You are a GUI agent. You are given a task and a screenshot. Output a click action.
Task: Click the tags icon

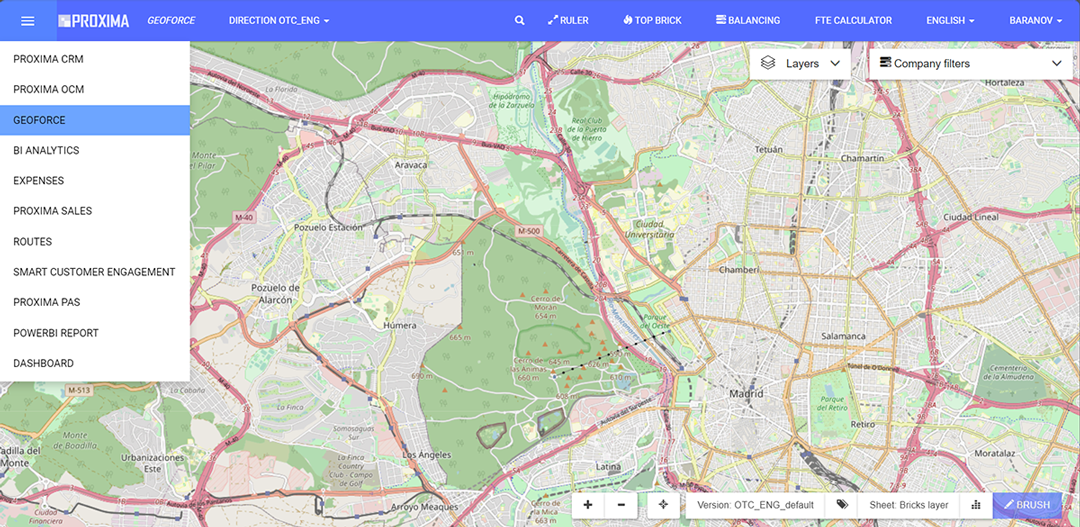[842, 505]
